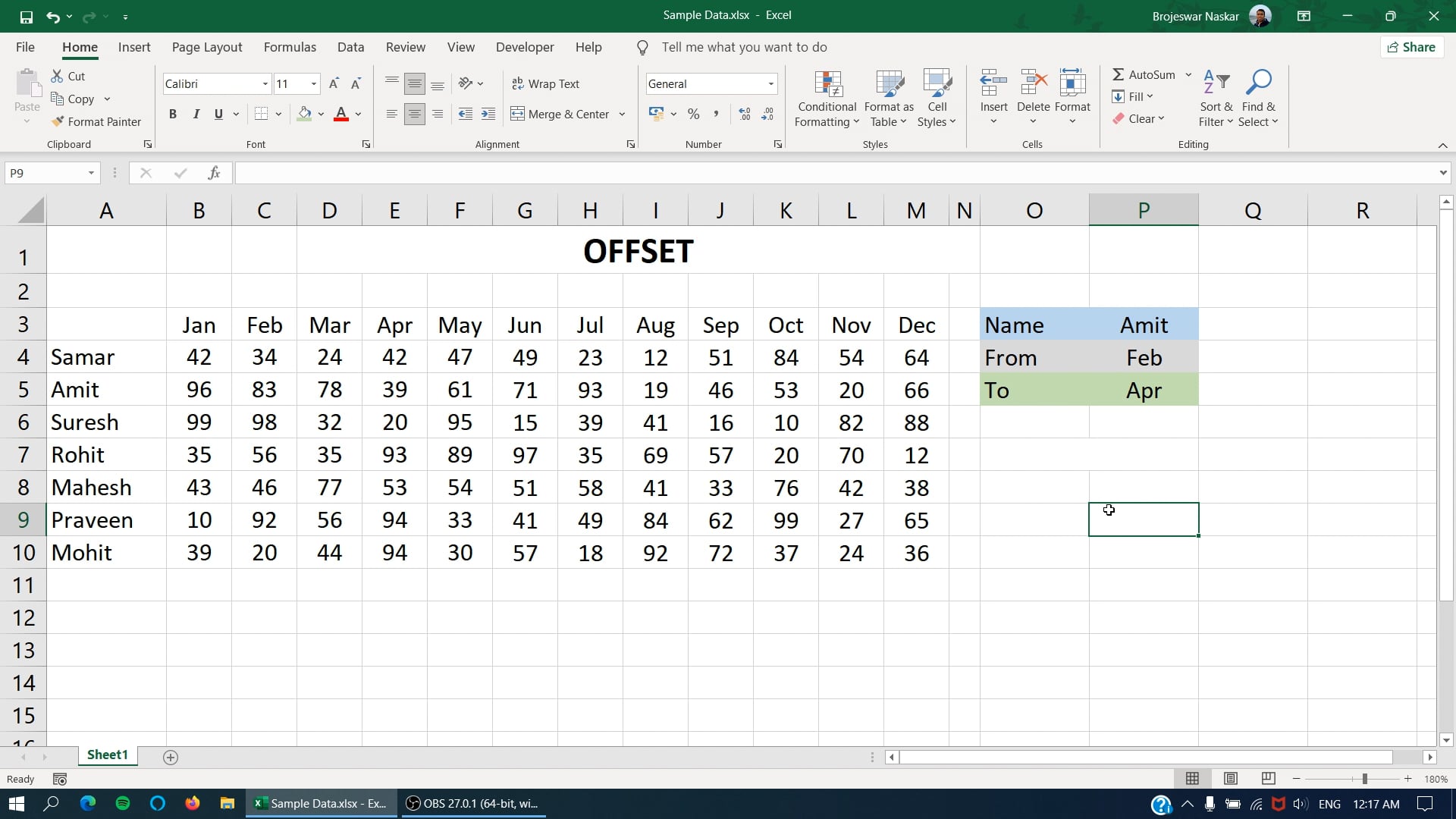Click the Sort & Filter icon
Viewport: 1456px width, 819px height.
(x=1216, y=83)
